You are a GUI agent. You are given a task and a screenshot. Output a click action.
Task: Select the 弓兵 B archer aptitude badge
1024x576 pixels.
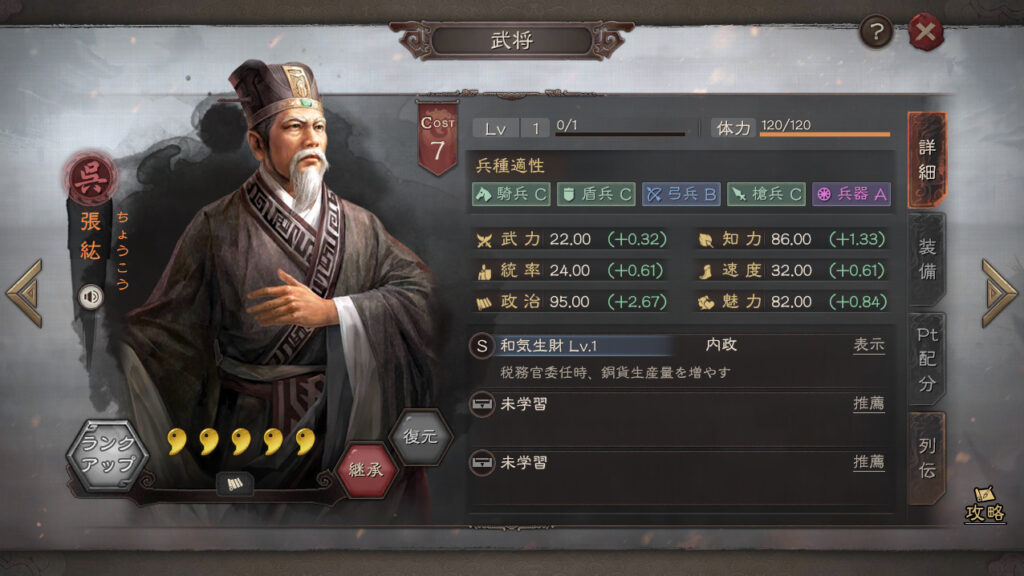[681, 194]
